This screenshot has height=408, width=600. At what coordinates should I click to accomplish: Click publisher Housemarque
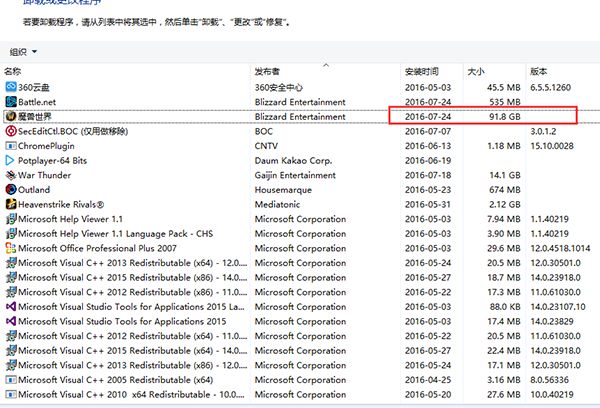click(283, 189)
